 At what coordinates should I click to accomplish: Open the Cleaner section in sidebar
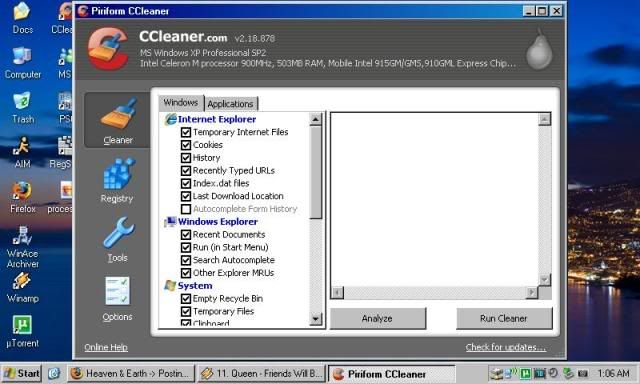pyautogui.click(x=117, y=120)
